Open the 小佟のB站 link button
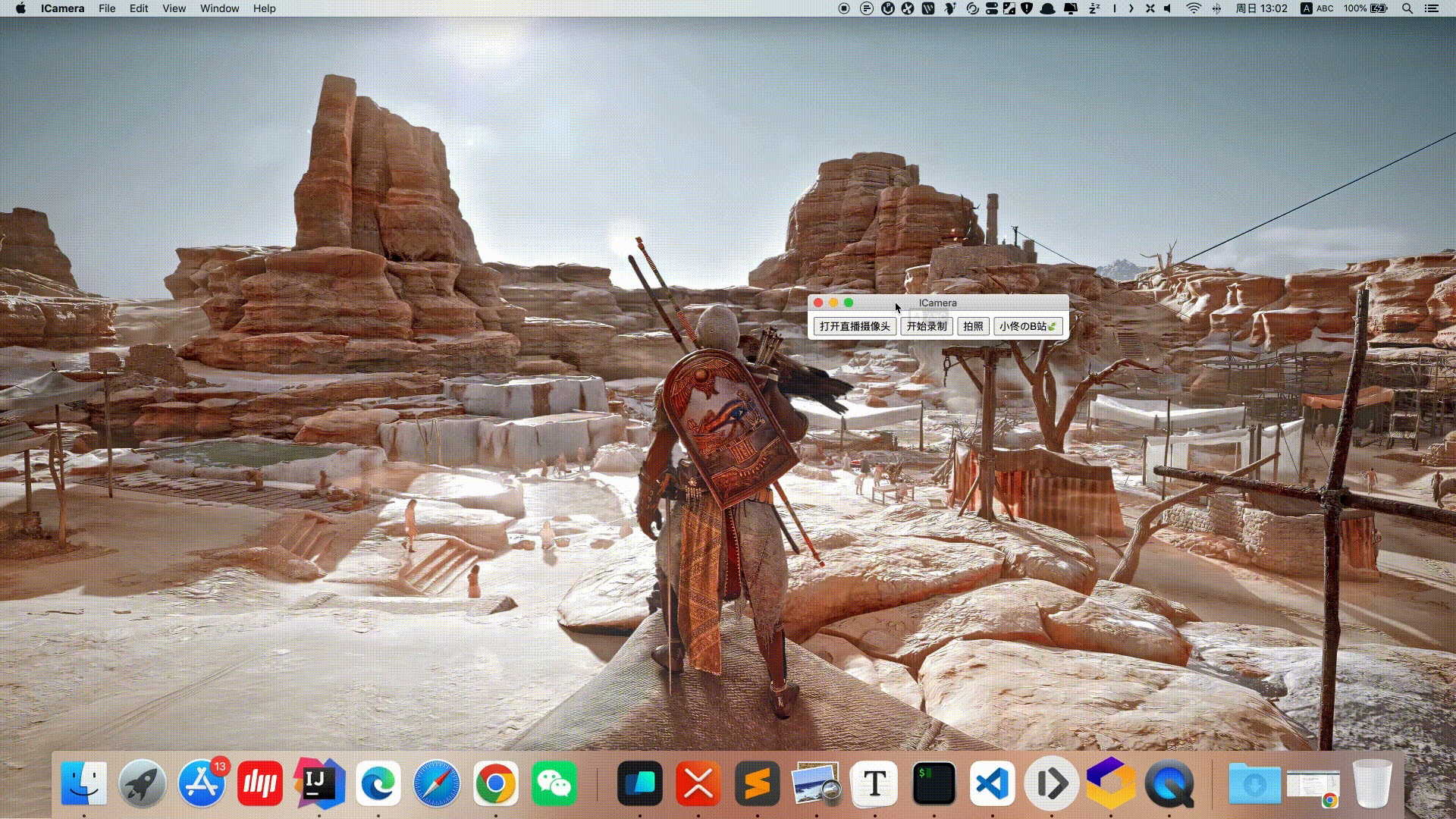This screenshot has width=1456, height=819. (x=1027, y=326)
